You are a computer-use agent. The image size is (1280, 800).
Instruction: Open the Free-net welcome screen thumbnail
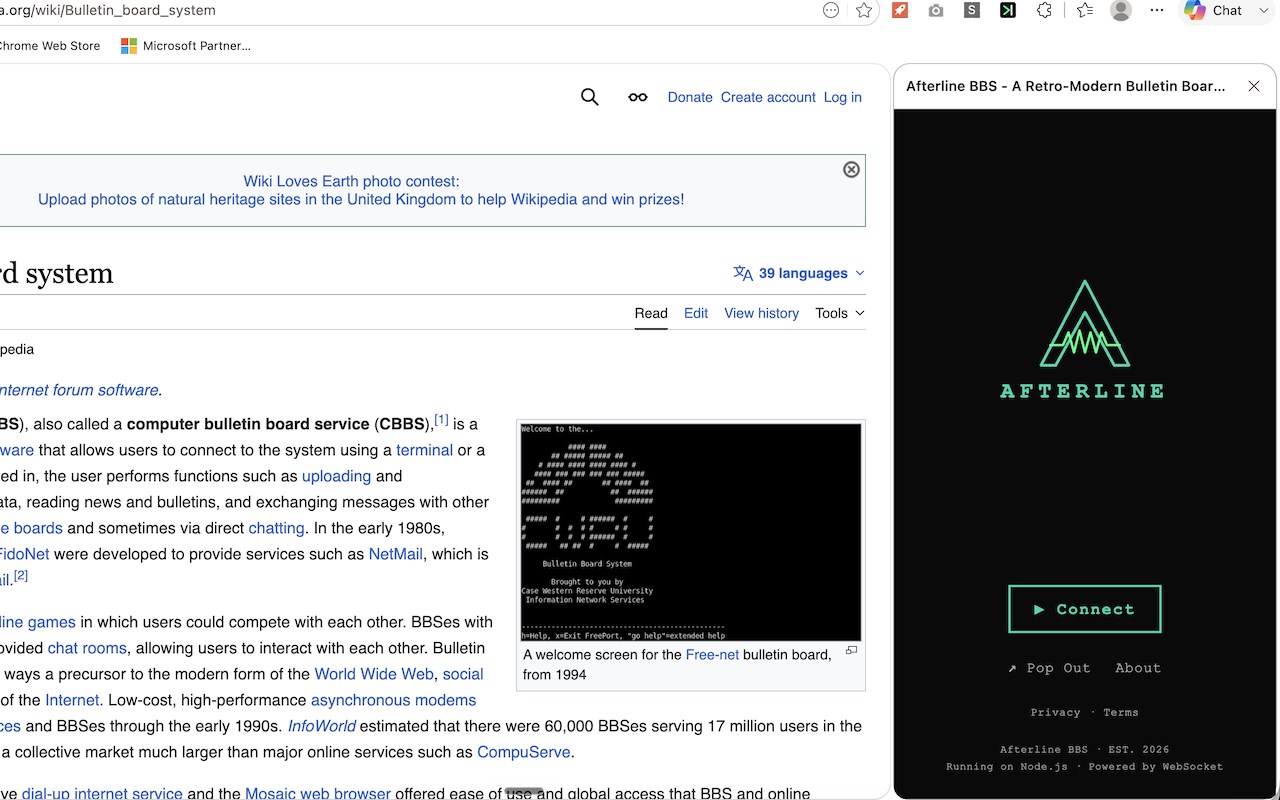point(691,532)
